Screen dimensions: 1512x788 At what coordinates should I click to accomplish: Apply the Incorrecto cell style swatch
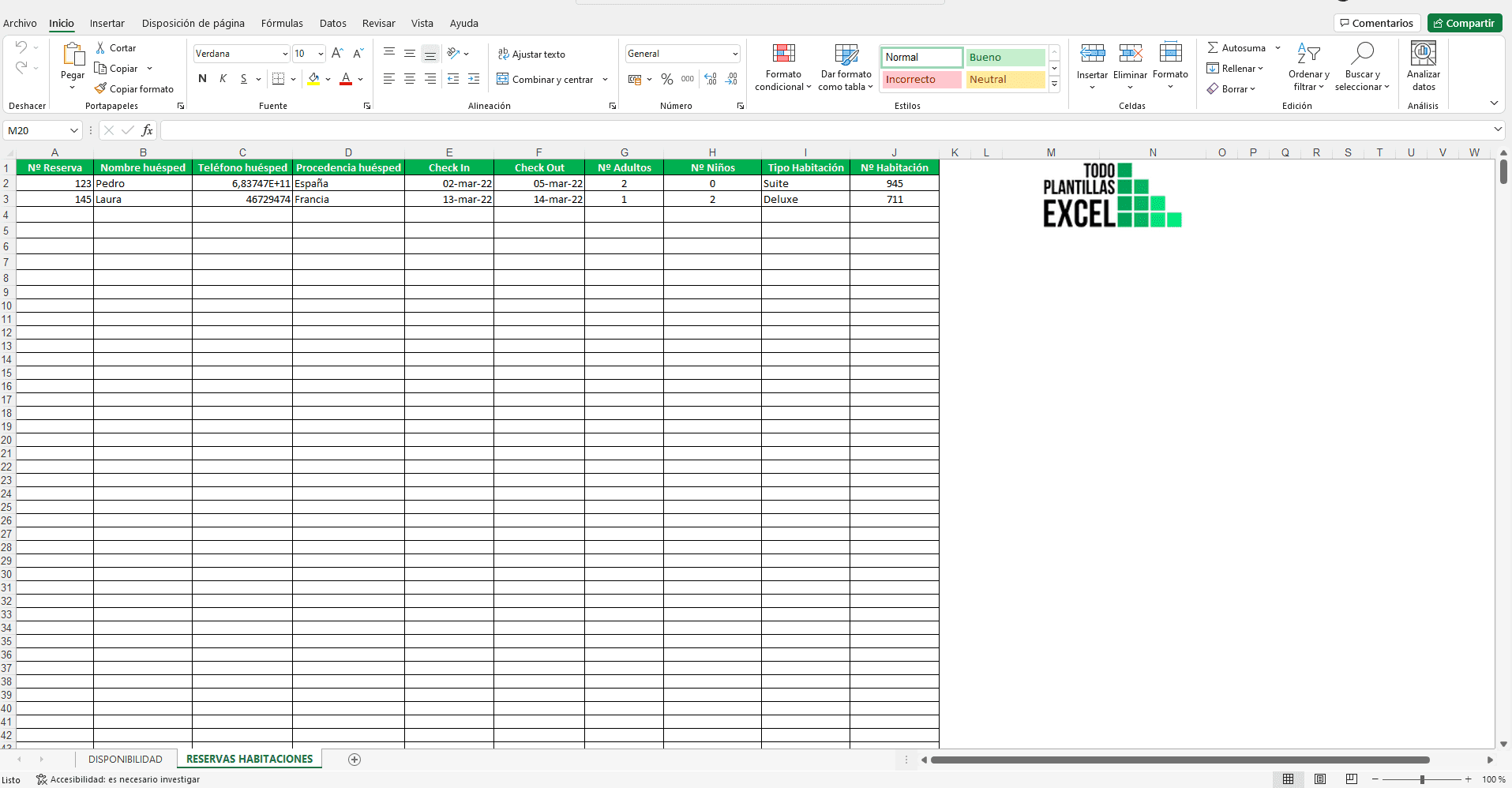click(921, 79)
